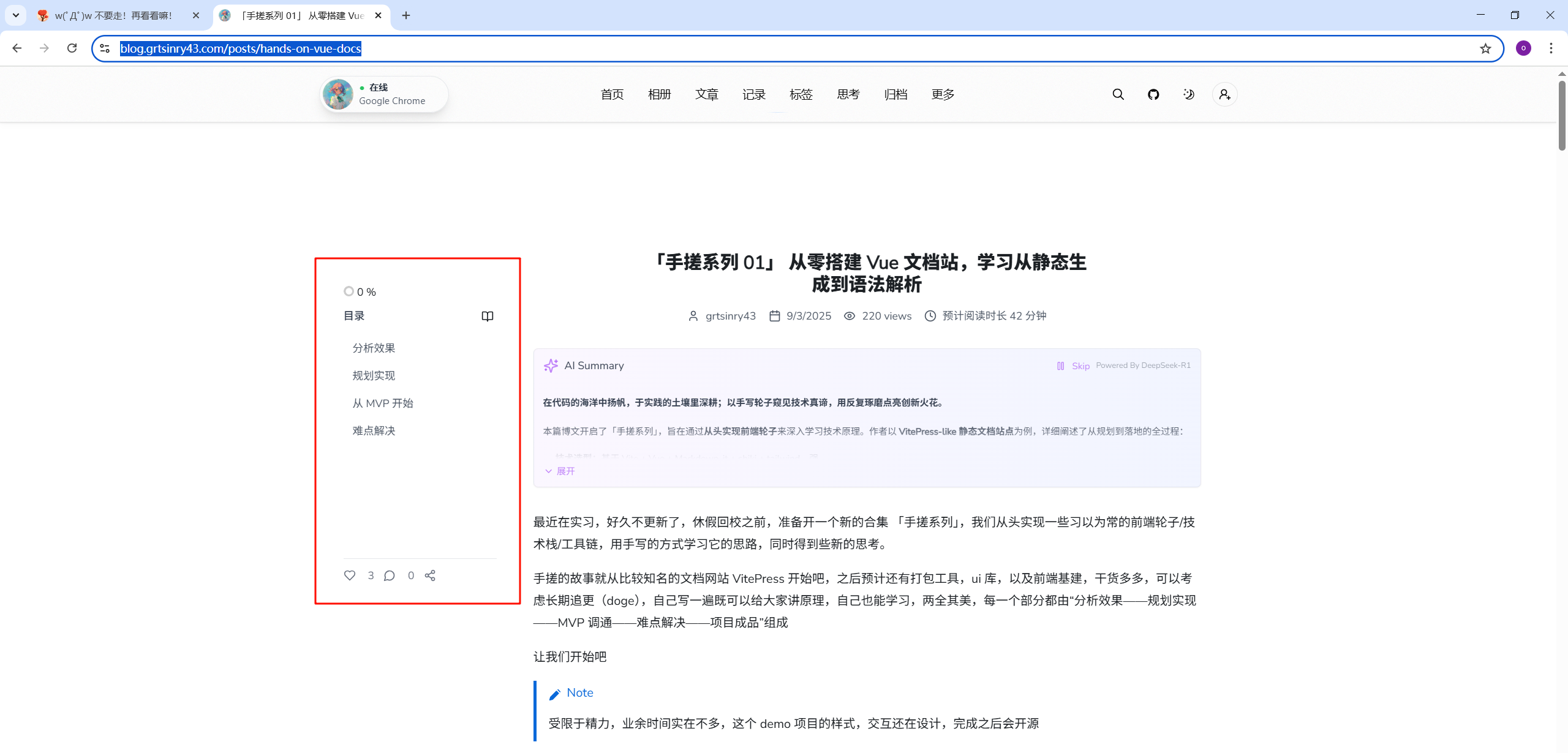Open site information icon in address bar
This screenshot has height=753, width=1568.
(105, 48)
